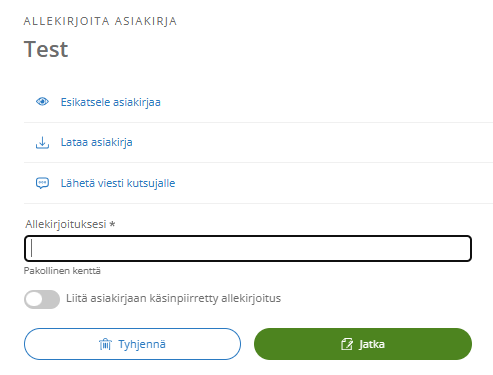This screenshot has height=375, width=493.
Task: Open Lähetä viesti kutsujalle link
Action: point(118,183)
